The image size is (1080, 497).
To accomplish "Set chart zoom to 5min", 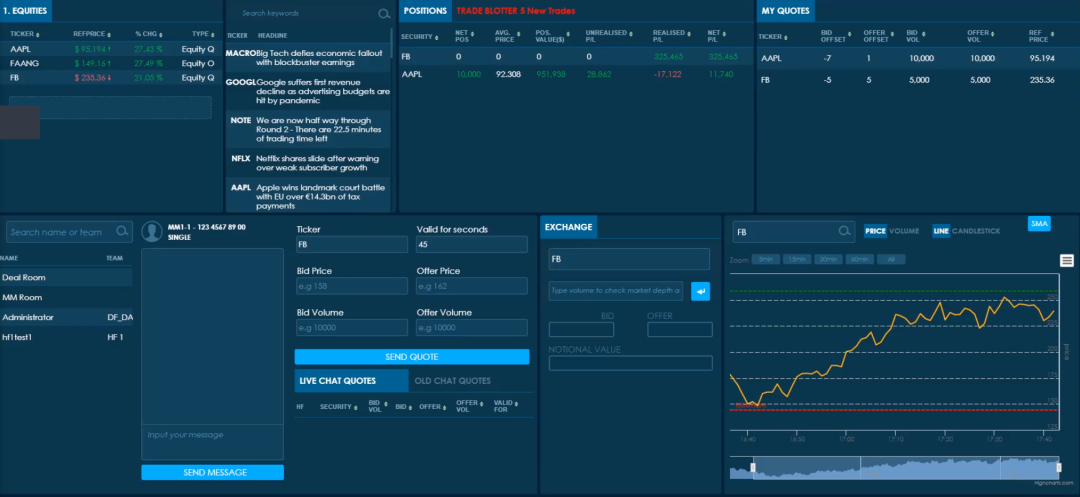I will 766,260.
